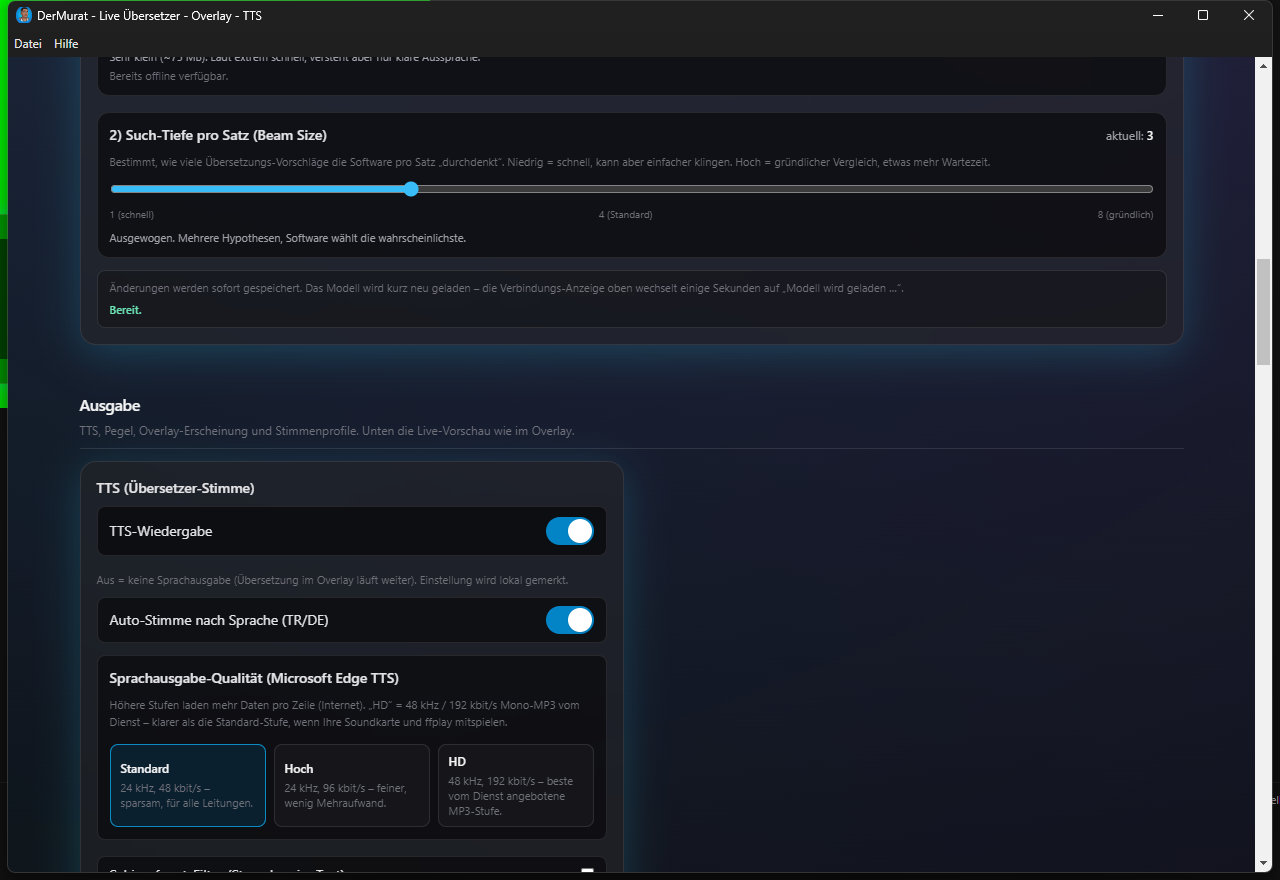
Task: Select the Standard quality option
Action: [188, 785]
